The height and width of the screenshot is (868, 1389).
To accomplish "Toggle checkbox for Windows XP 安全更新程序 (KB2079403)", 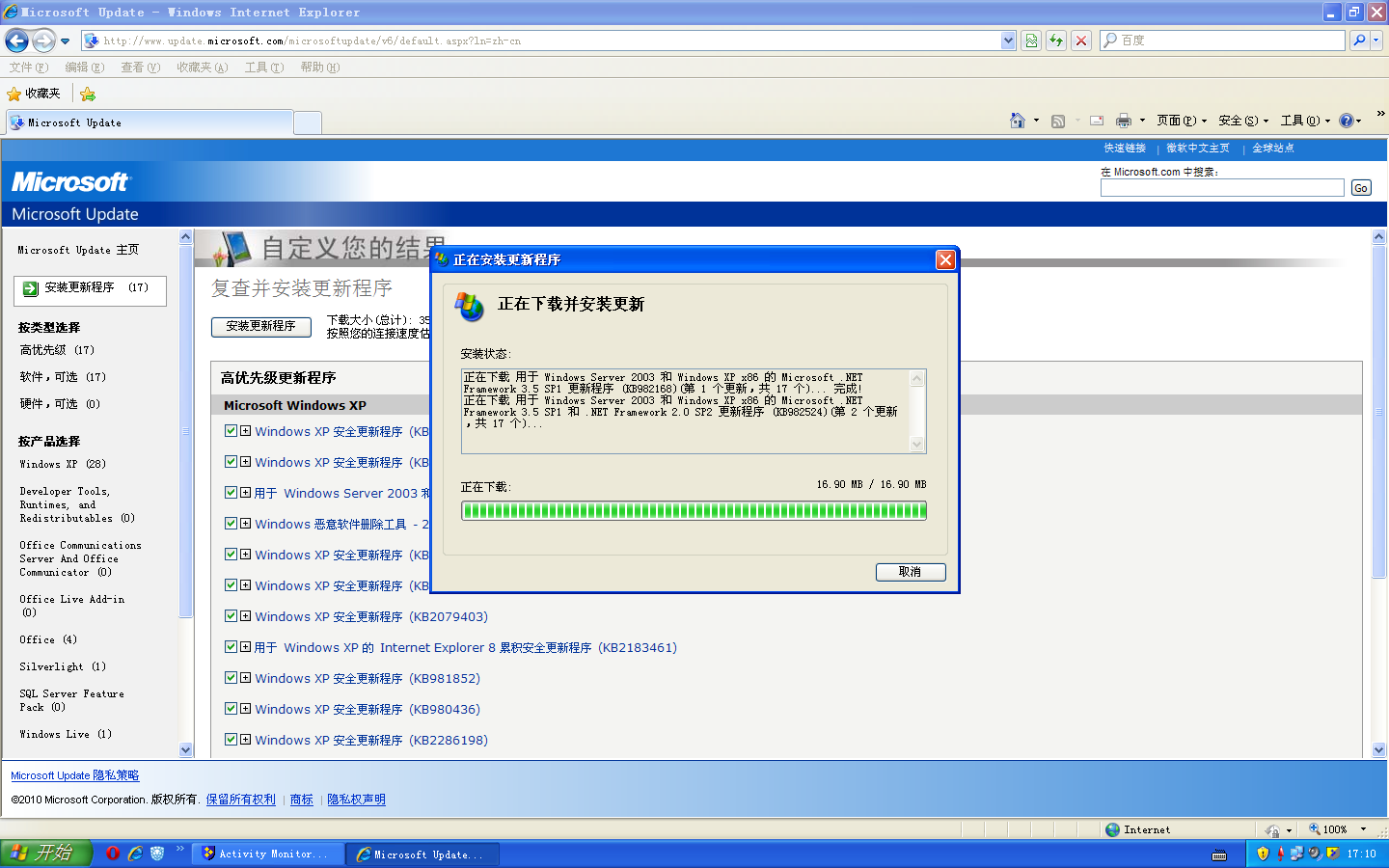I will [x=231, y=616].
